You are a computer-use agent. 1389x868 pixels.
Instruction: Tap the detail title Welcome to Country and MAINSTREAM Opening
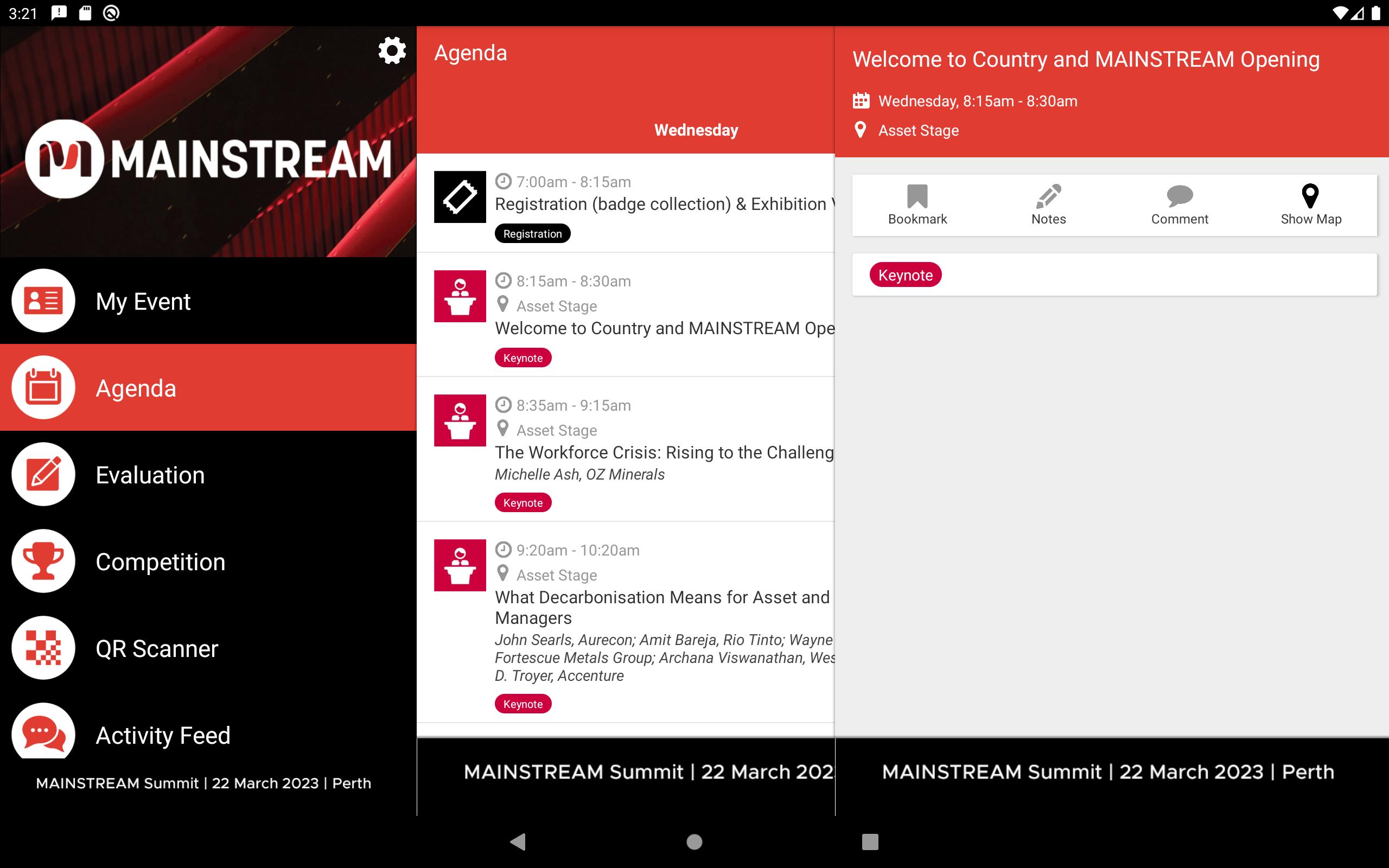1086,60
